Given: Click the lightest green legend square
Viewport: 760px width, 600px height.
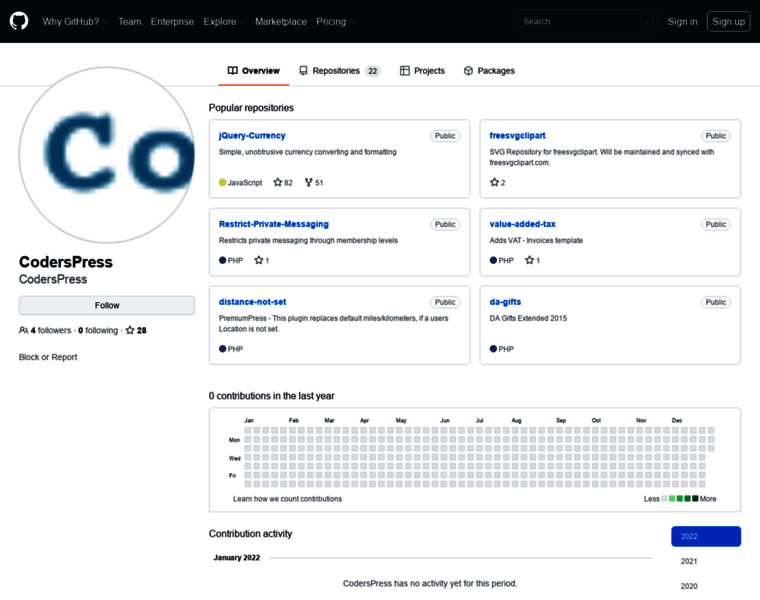Looking at the screenshot, I should pyautogui.click(x=672, y=499).
